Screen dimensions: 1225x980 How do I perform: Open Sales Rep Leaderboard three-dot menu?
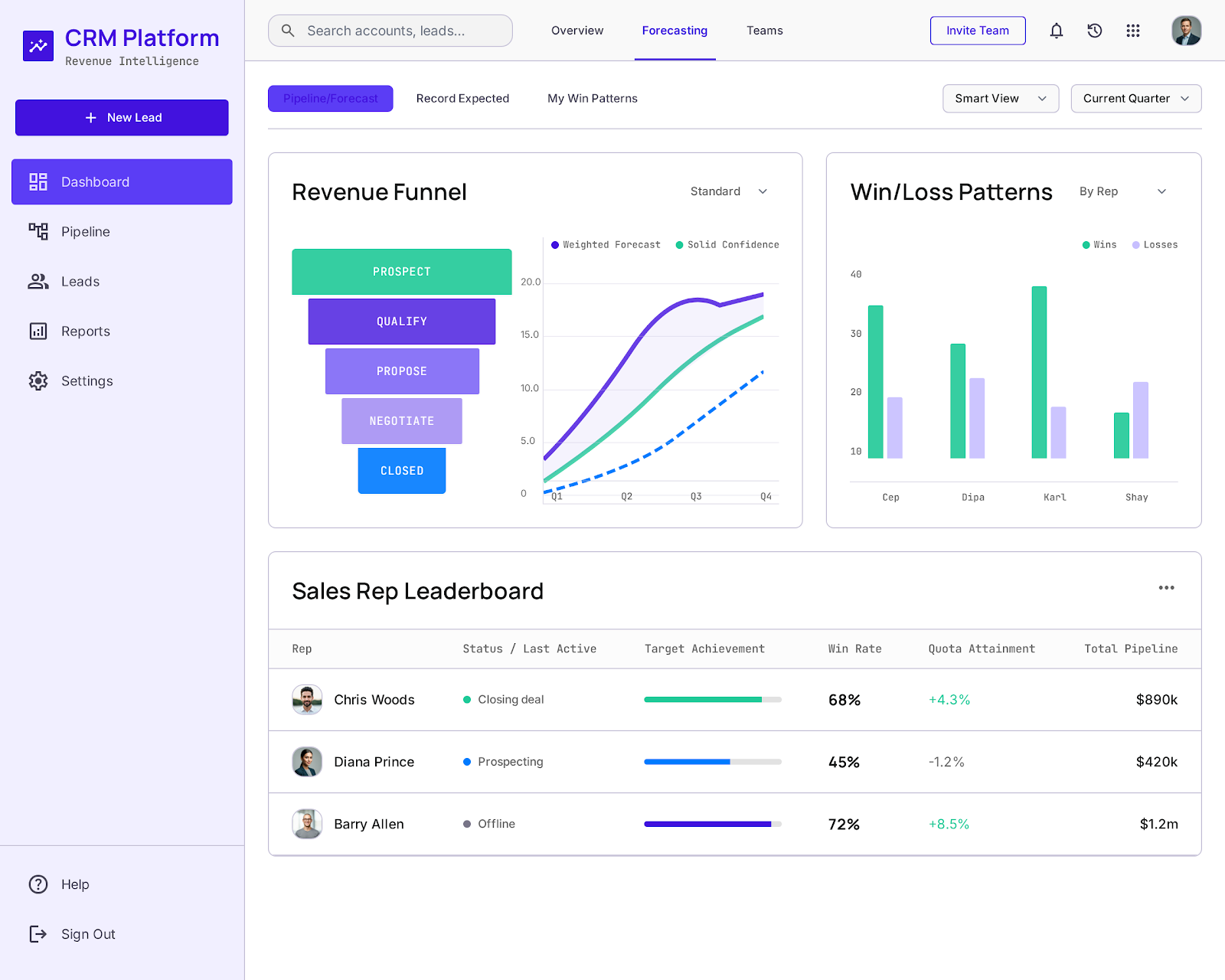tap(1166, 588)
